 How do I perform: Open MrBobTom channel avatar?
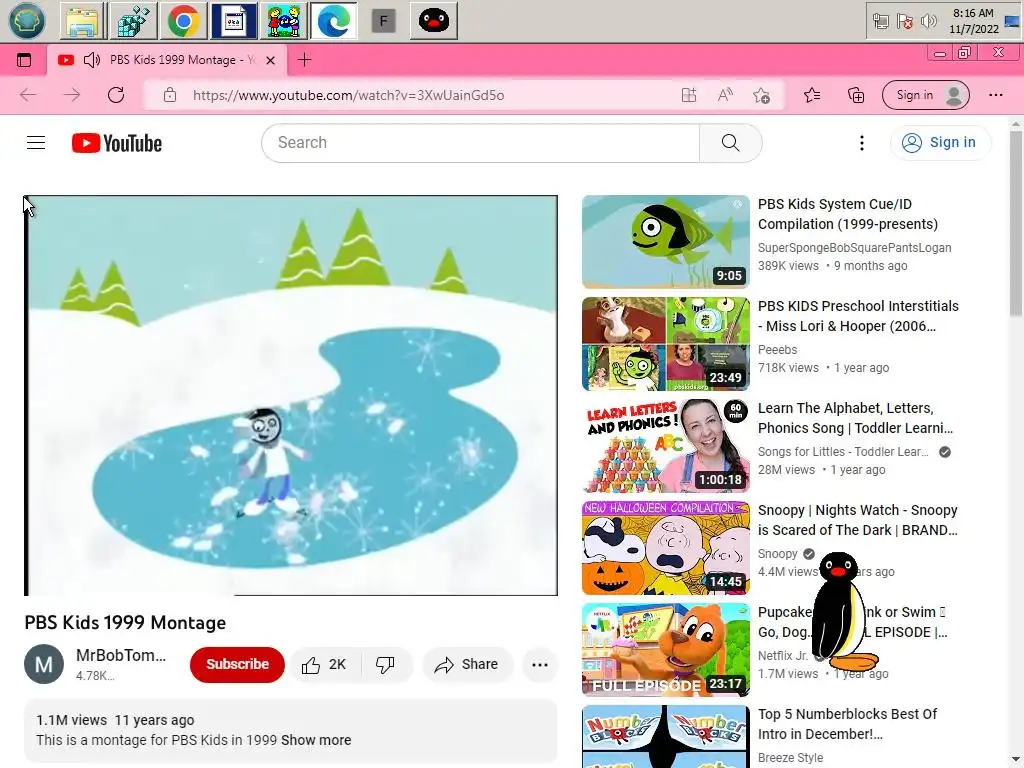44,664
